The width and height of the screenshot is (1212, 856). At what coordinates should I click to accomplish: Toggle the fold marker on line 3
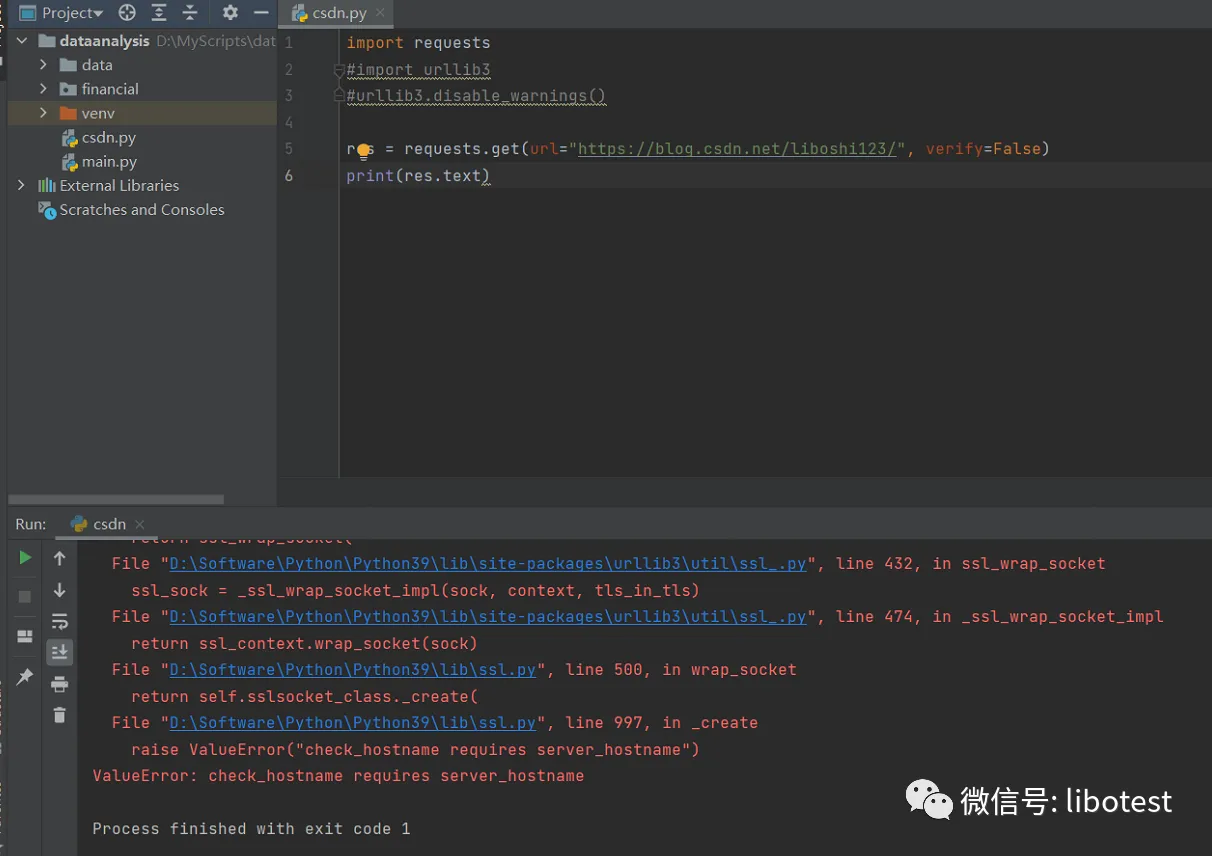coord(339,95)
